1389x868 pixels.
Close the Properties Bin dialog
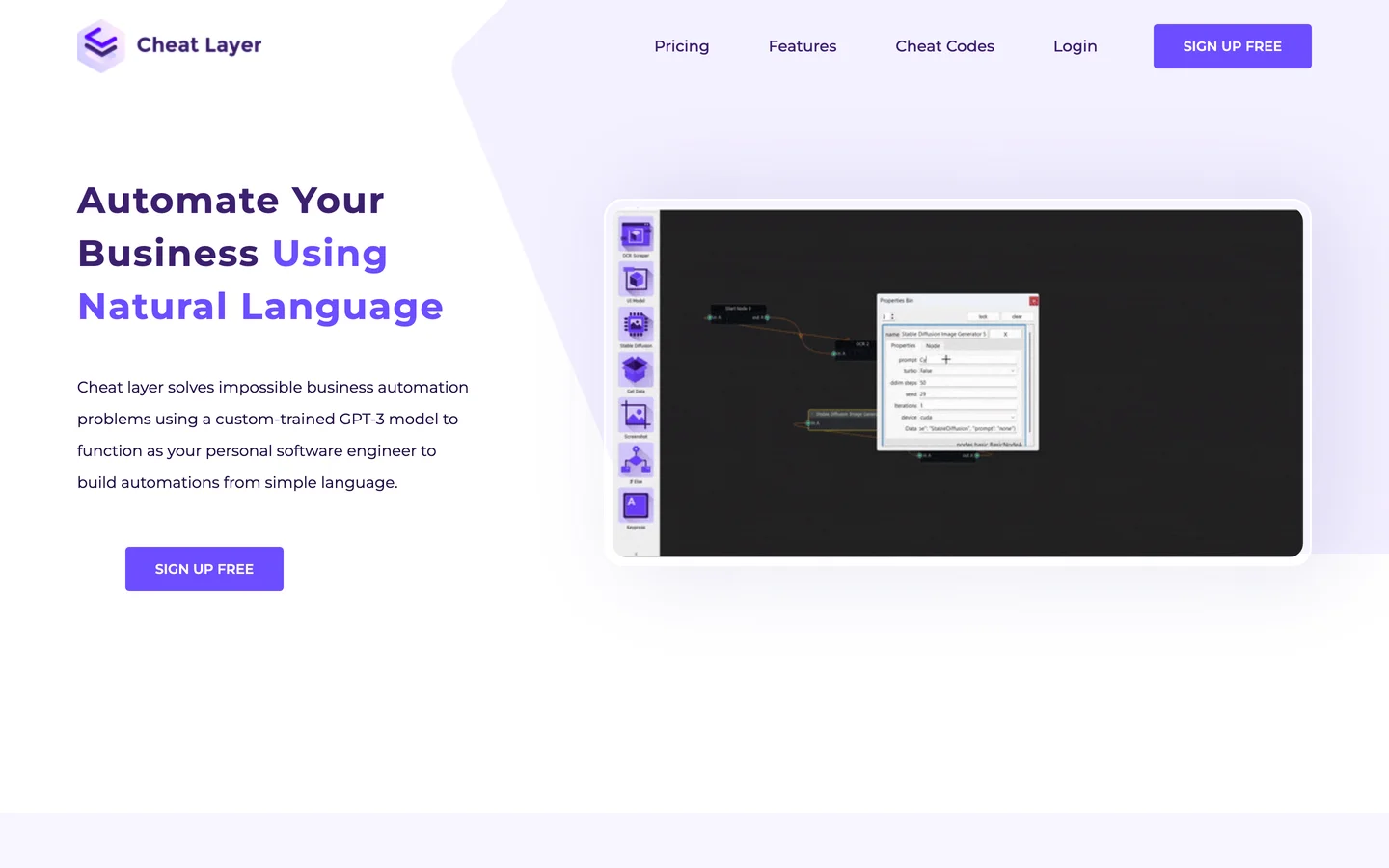pos(1034,301)
